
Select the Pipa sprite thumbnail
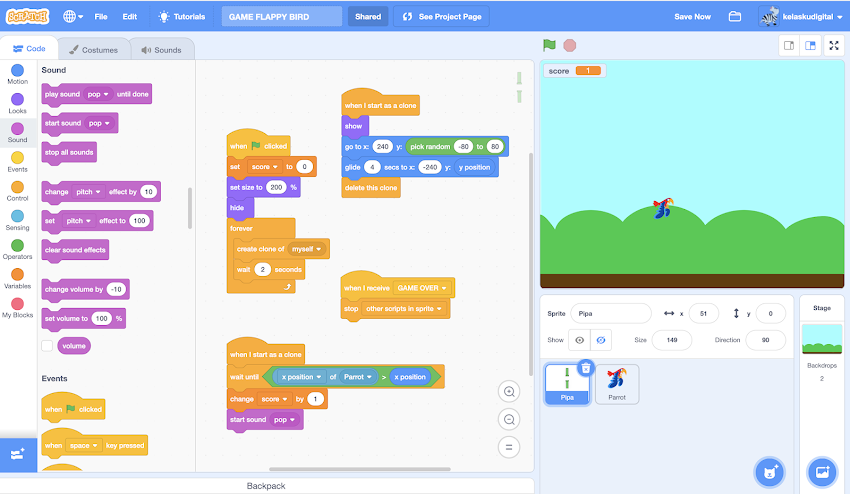pyautogui.click(x=567, y=384)
